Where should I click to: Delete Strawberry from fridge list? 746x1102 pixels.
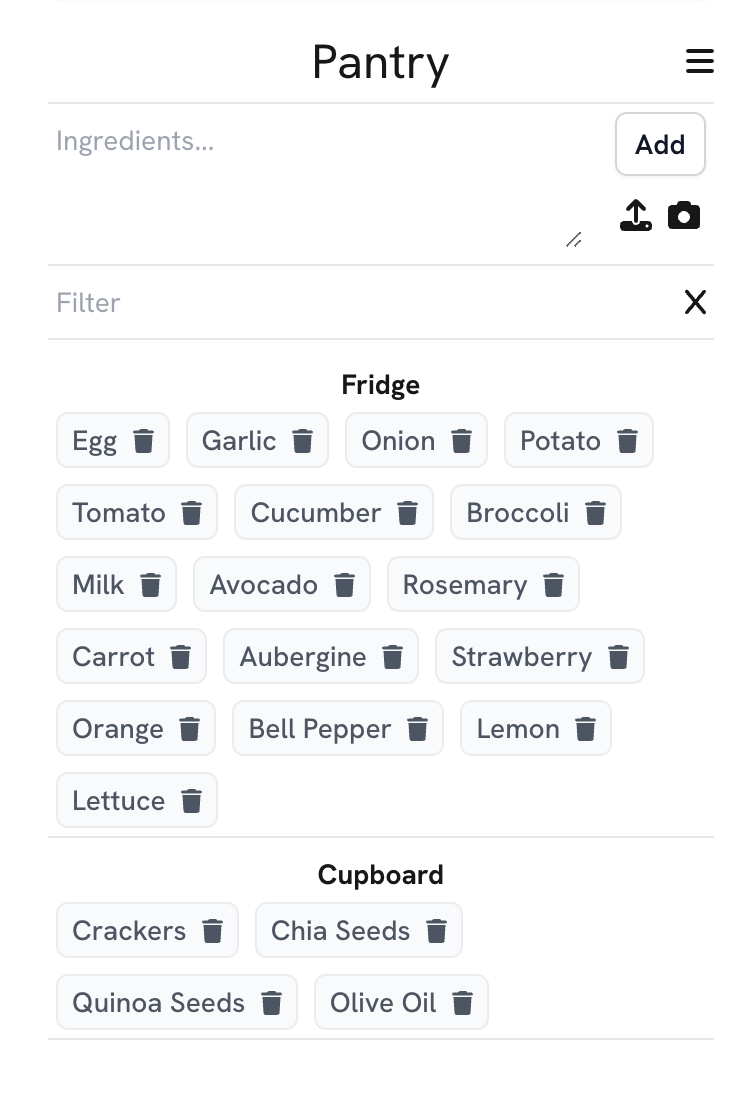(619, 657)
